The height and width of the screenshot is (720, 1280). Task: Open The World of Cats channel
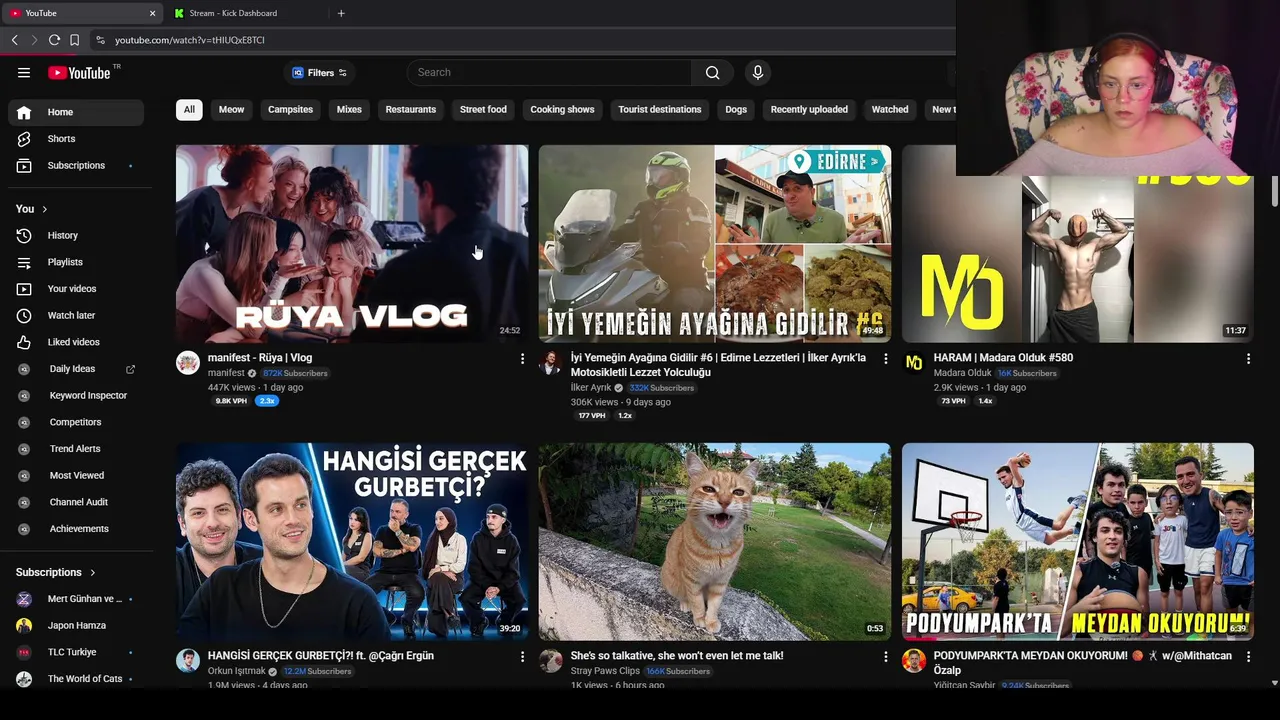click(76, 679)
